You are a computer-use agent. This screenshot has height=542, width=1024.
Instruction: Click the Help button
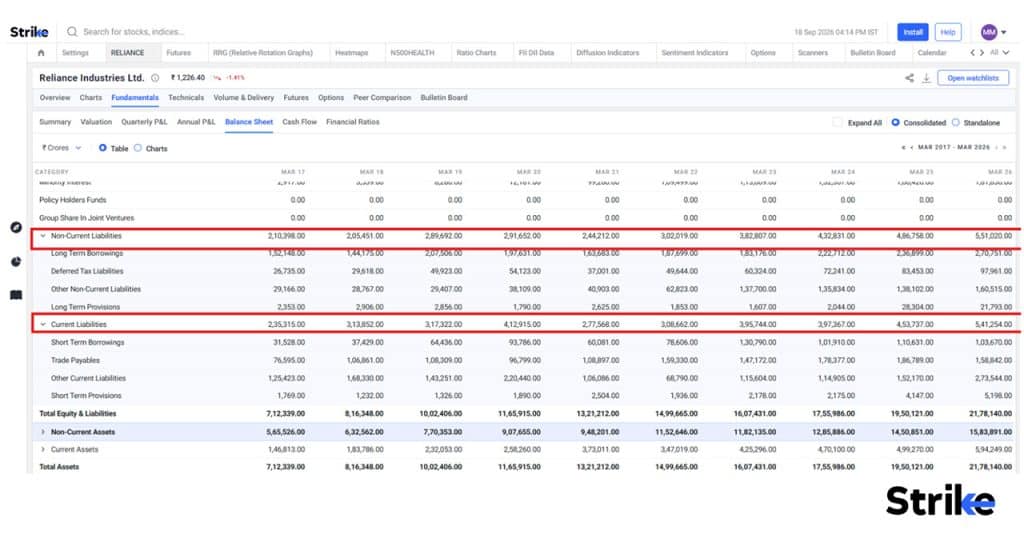point(948,32)
